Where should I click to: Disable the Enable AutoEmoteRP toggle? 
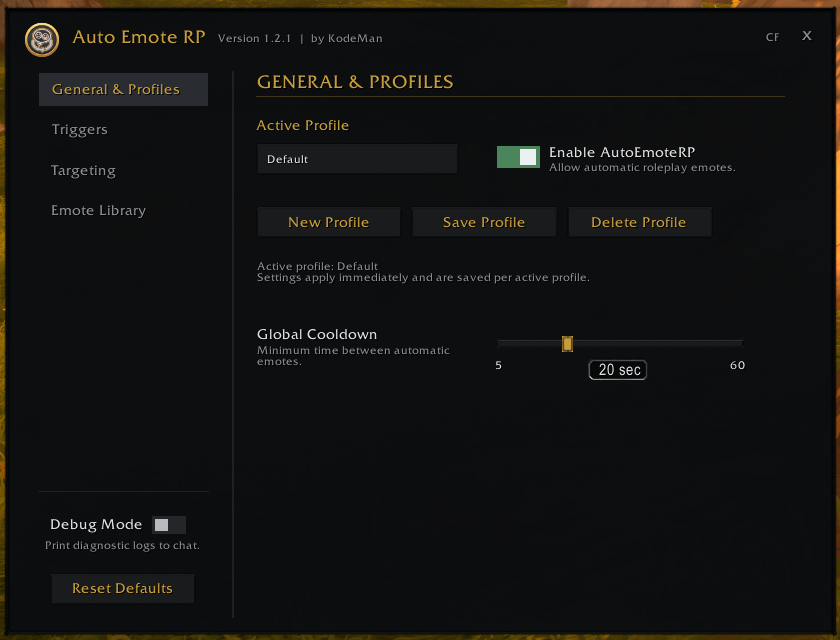518,157
